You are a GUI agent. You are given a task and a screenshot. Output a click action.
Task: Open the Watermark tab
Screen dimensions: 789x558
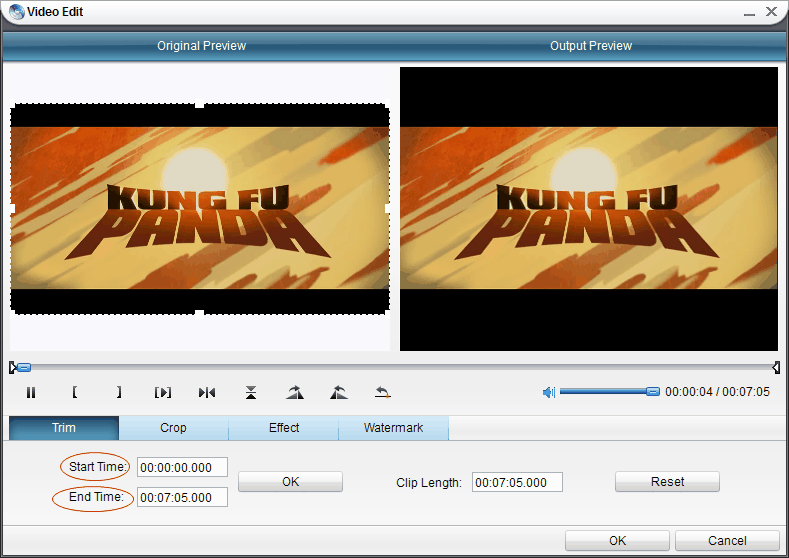pos(393,428)
